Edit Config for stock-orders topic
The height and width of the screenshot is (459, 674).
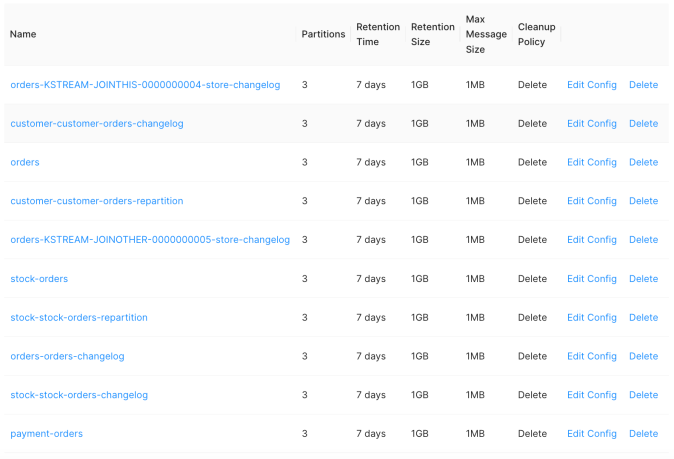point(591,279)
